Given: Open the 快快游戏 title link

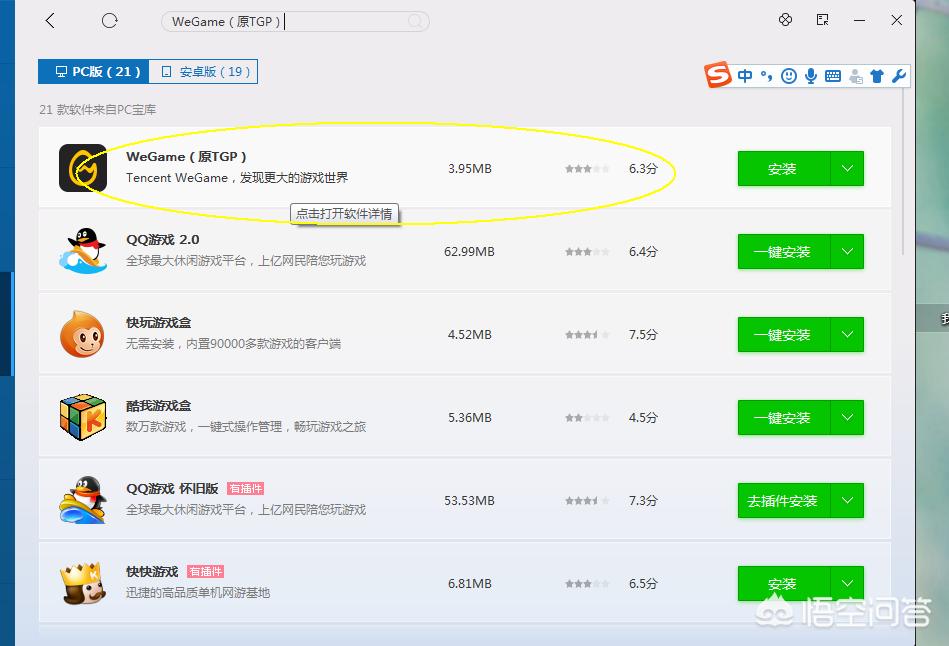Looking at the screenshot, I should [153, 571].
